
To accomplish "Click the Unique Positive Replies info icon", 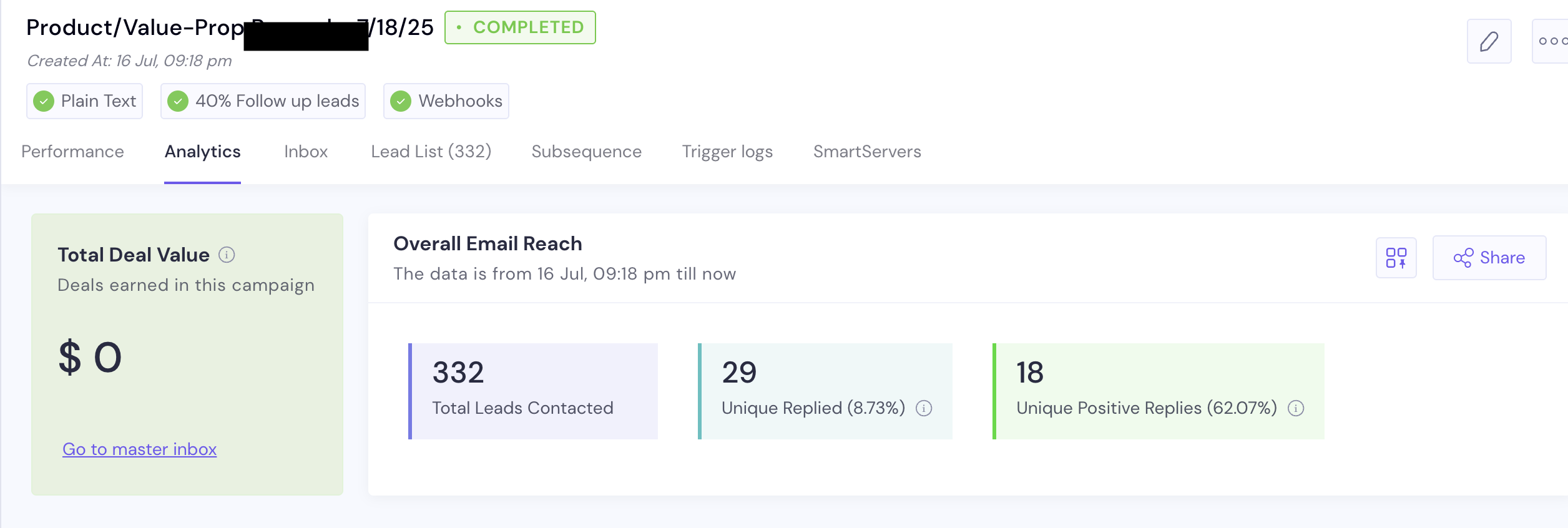I will pos(1296,408).
